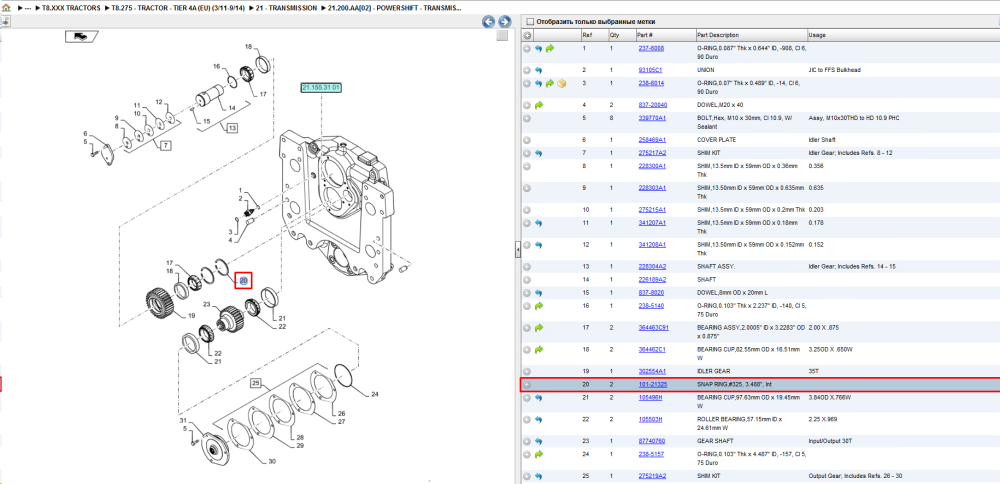Click the gray select-all circle in table header
Viewport: 1000px width, 484px height.
(x=527, y=35)
